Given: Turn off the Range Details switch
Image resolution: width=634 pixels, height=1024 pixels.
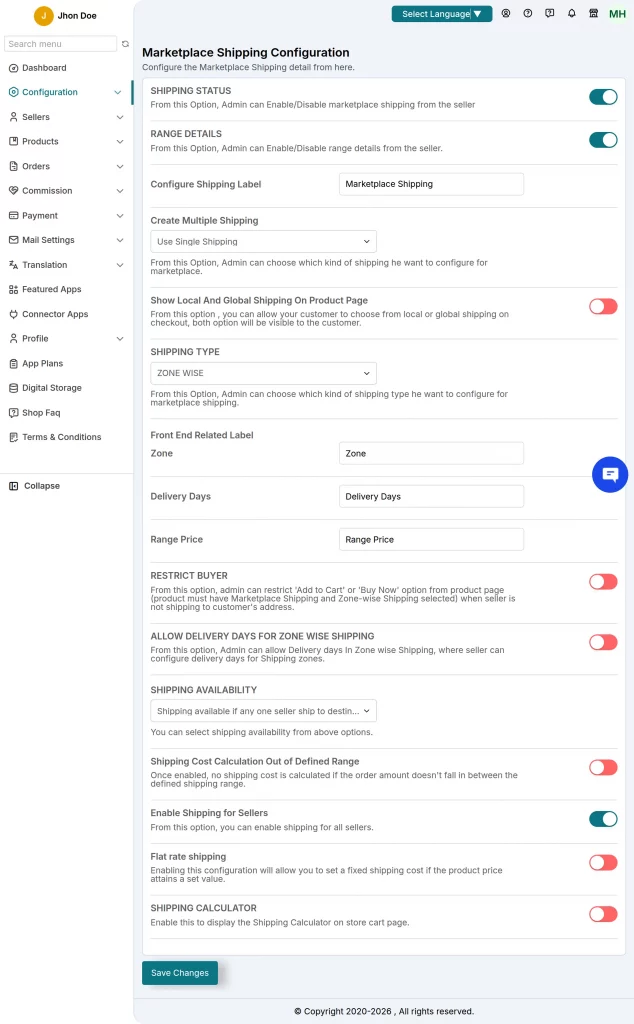Looking at the screenshot, I should (603, 140).
